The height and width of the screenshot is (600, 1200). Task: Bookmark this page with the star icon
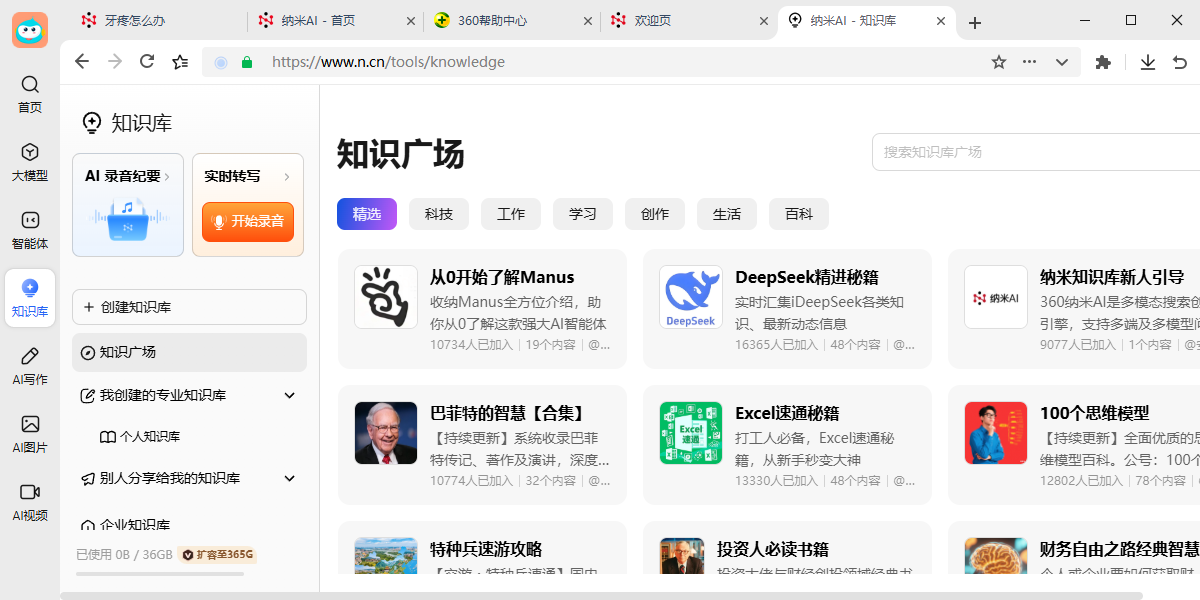pos(998,61)
